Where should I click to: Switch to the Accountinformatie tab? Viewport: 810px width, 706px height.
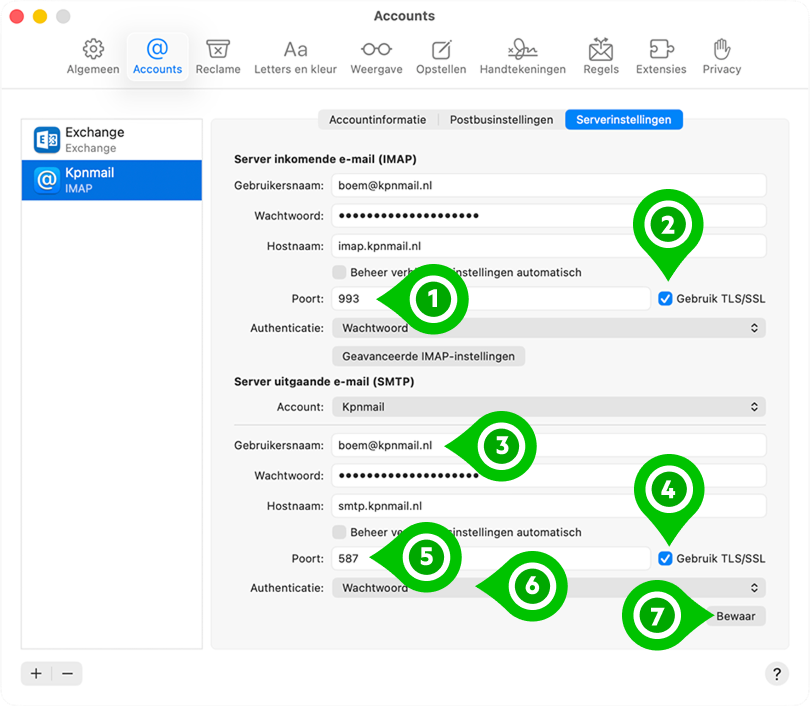pos(376,119)
